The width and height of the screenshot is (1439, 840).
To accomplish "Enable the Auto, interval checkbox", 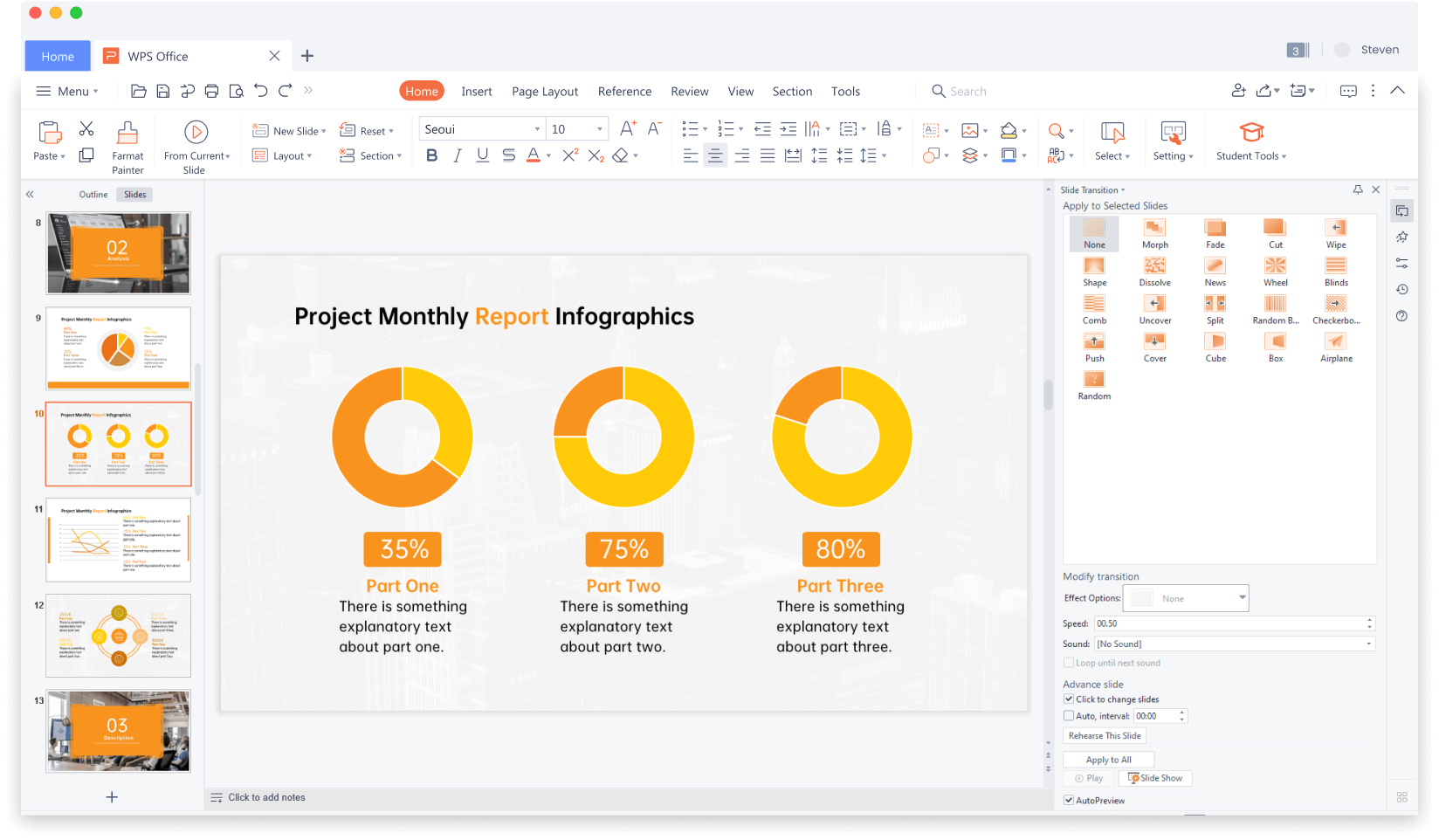I will [x=1069, y=716].
